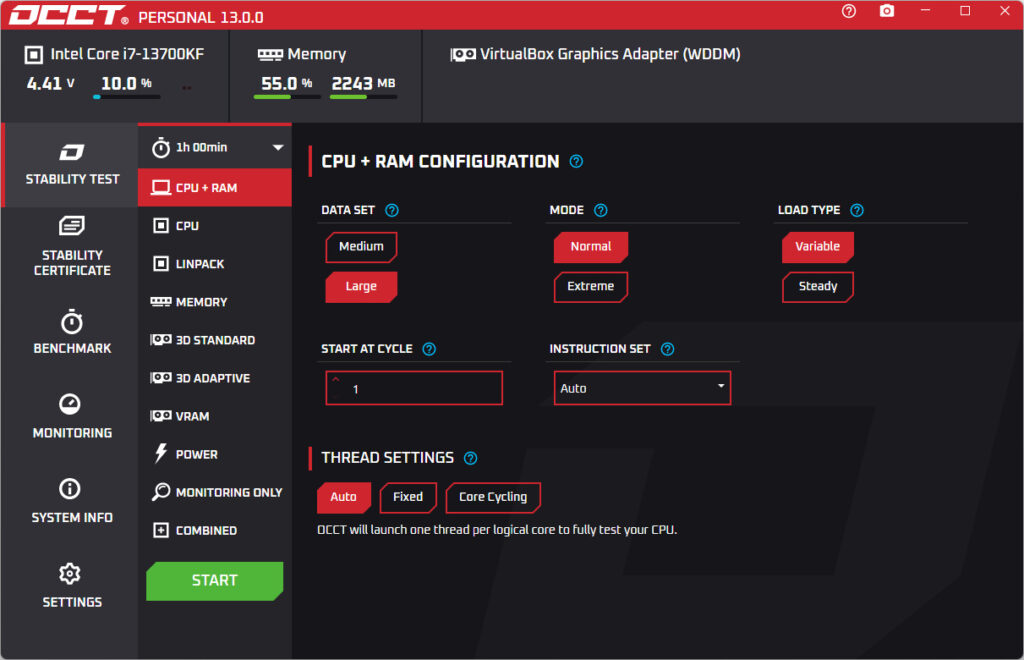
Task: Set thread settings to Fixed
Action: click(x=408, y=497)
